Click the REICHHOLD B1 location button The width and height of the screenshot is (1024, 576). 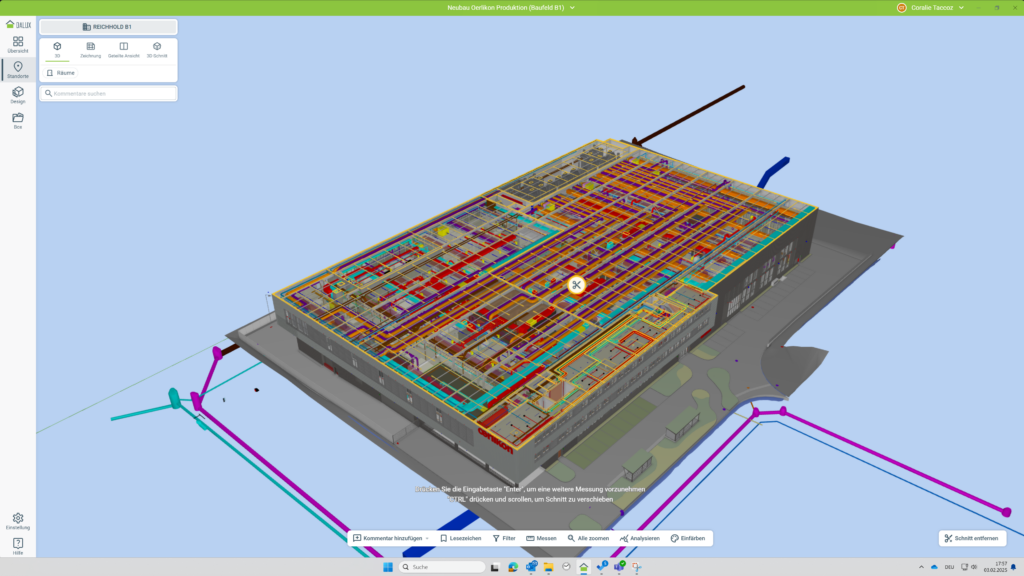tap(108, 27)
